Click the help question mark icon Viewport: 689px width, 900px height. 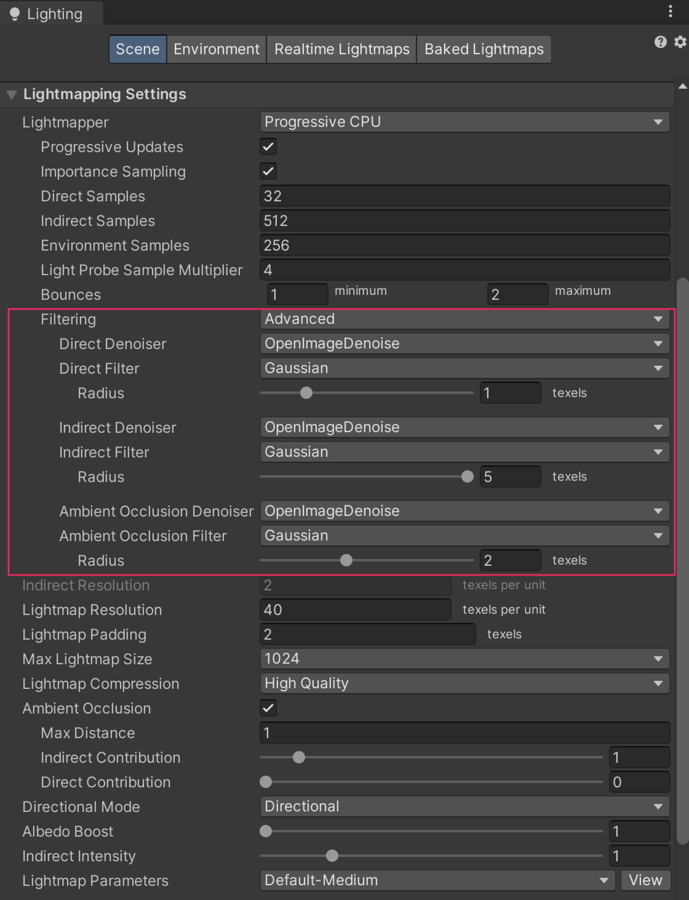pyautogui.click(x=659, y=42)
